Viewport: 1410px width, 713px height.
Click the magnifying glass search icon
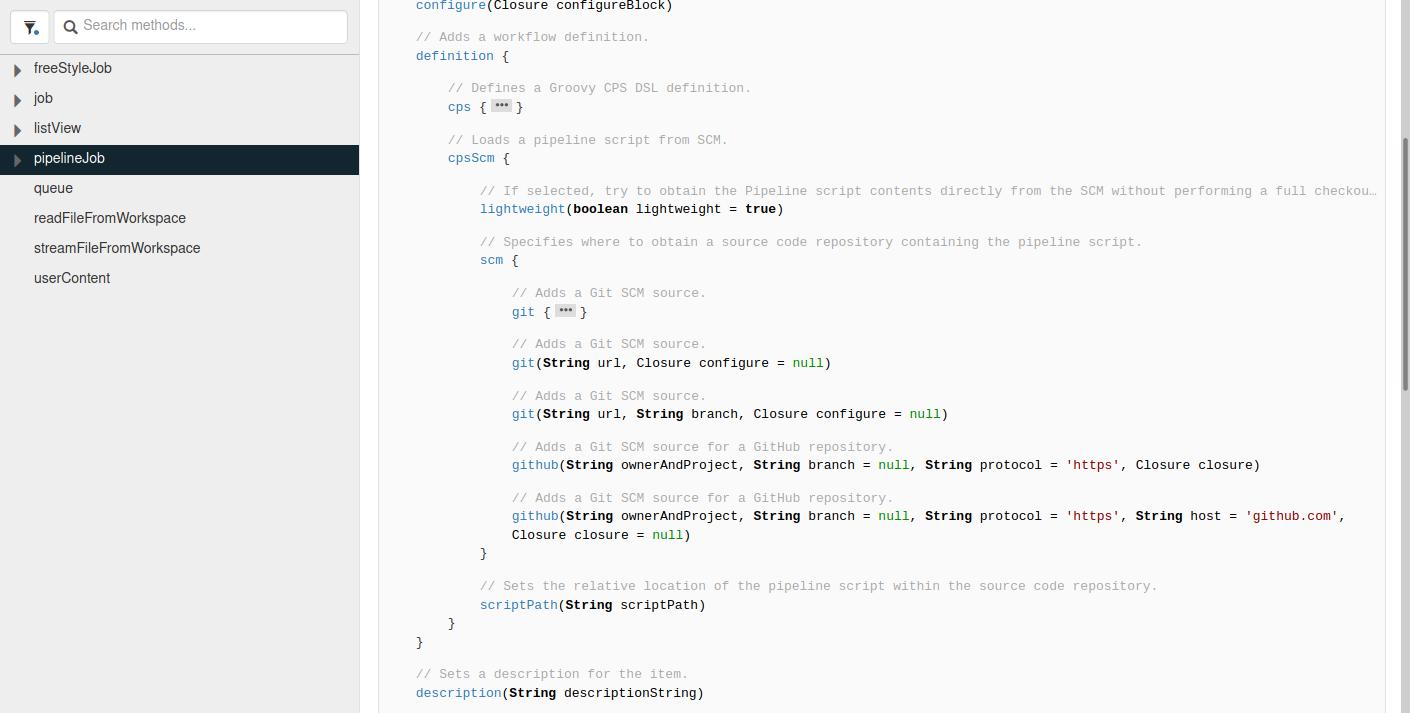coord(70,27)
